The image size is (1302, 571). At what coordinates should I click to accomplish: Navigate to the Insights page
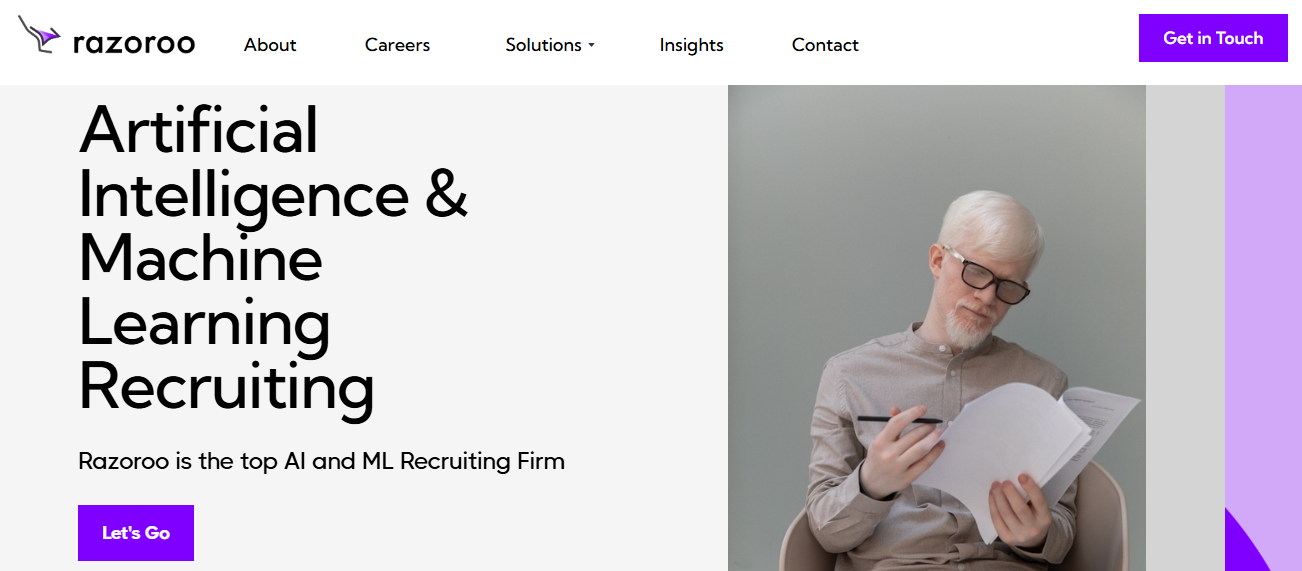click(691, 45)
